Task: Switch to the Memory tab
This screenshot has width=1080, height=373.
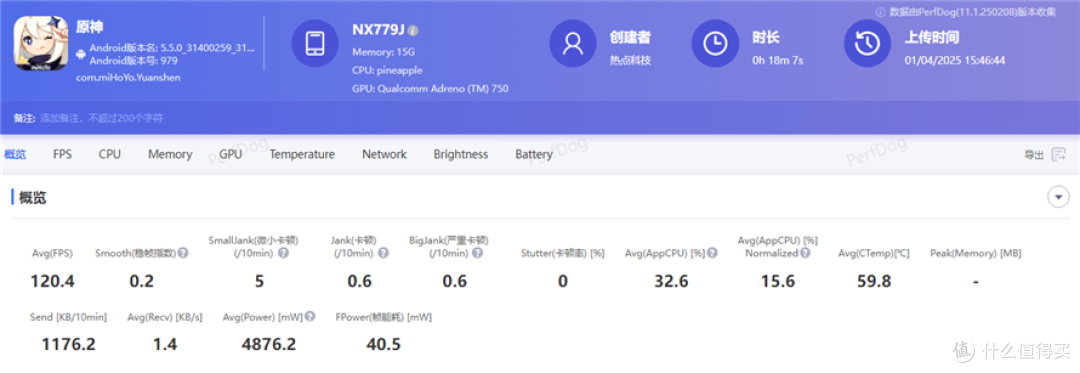Action: click(x=170, y=154)
